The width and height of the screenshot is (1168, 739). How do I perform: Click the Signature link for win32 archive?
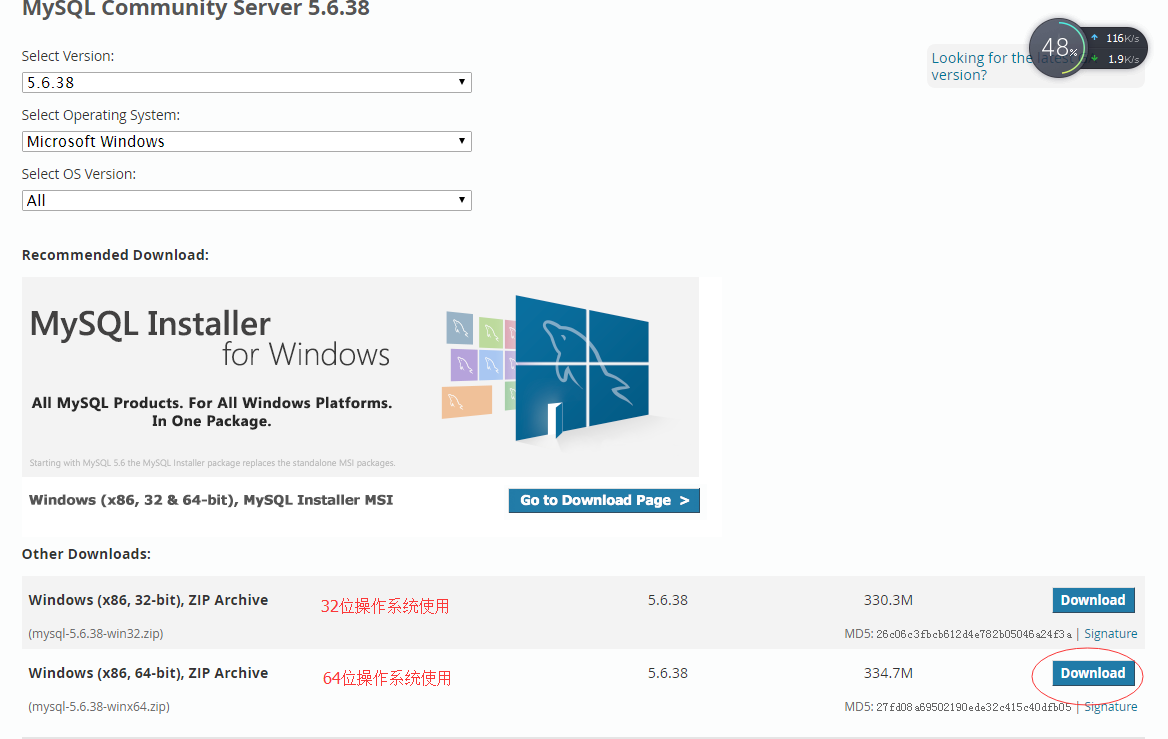[x=1110, y=633]
